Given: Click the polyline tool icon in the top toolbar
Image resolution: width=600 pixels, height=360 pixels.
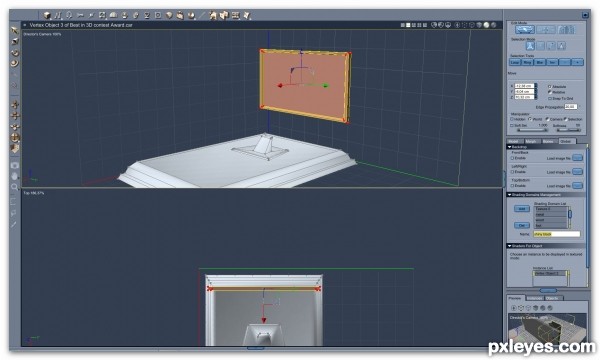Looking at the screenshot, I should [58, 15].
